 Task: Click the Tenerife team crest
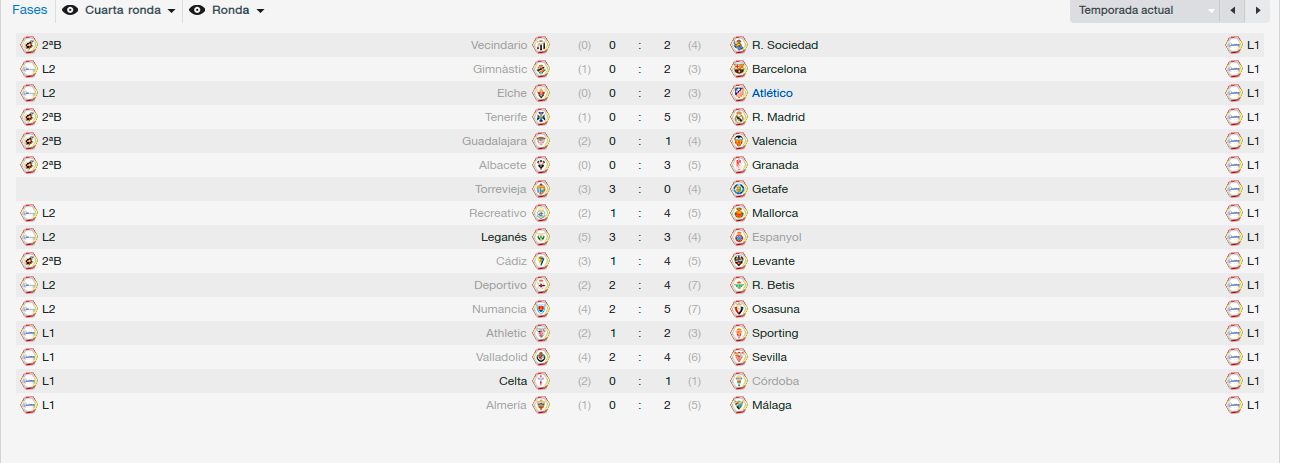point(541,117)
